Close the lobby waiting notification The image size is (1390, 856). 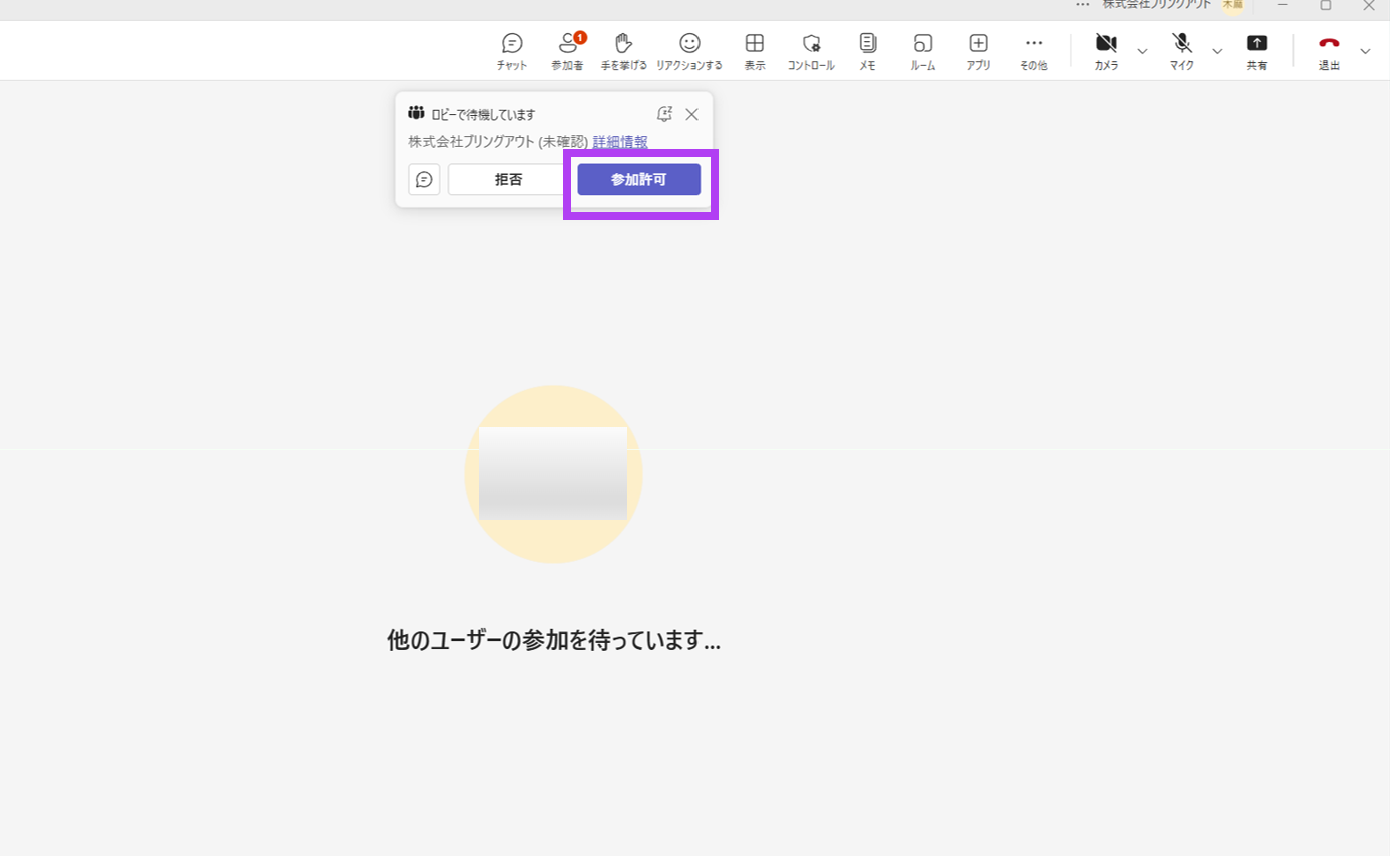pos(691,114)
